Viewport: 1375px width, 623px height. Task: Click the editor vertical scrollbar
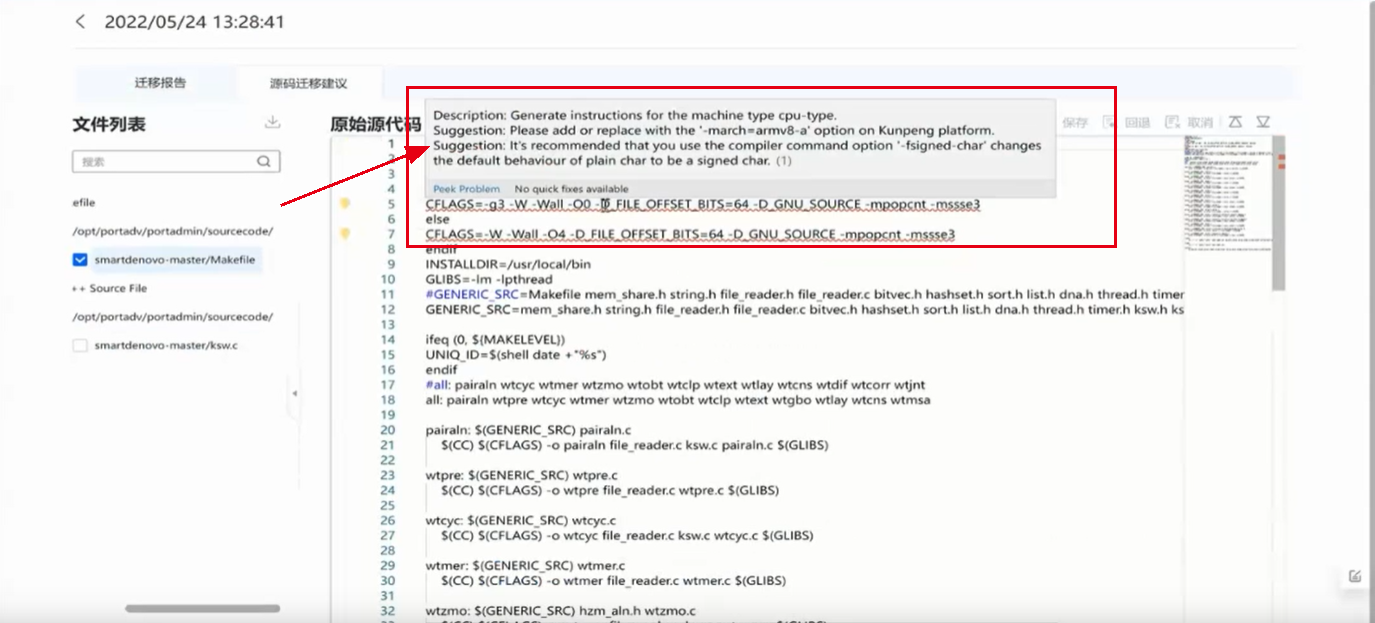tap(1279, 214)
